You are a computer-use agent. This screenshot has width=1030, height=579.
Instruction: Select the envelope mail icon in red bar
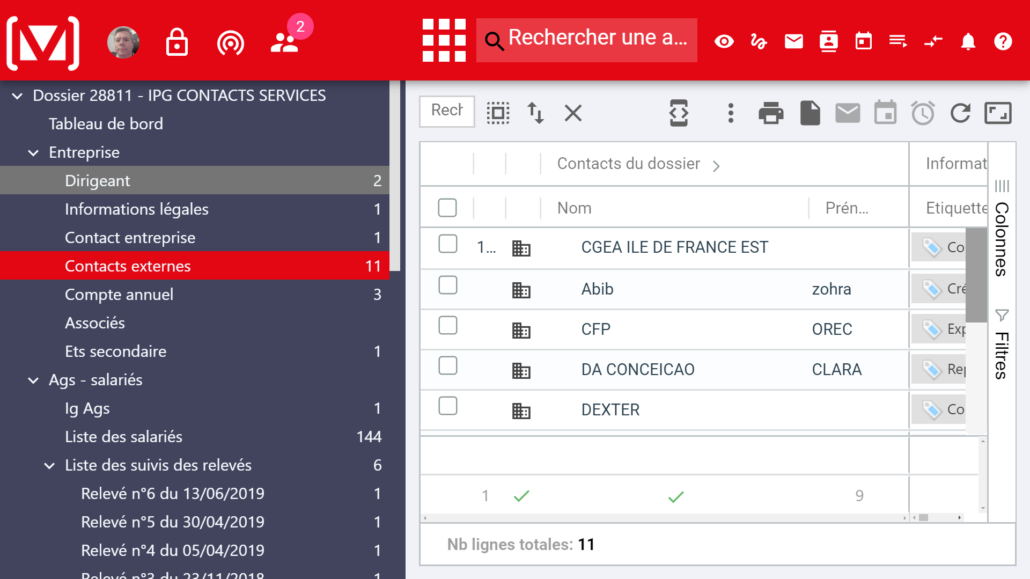point(793,41)
